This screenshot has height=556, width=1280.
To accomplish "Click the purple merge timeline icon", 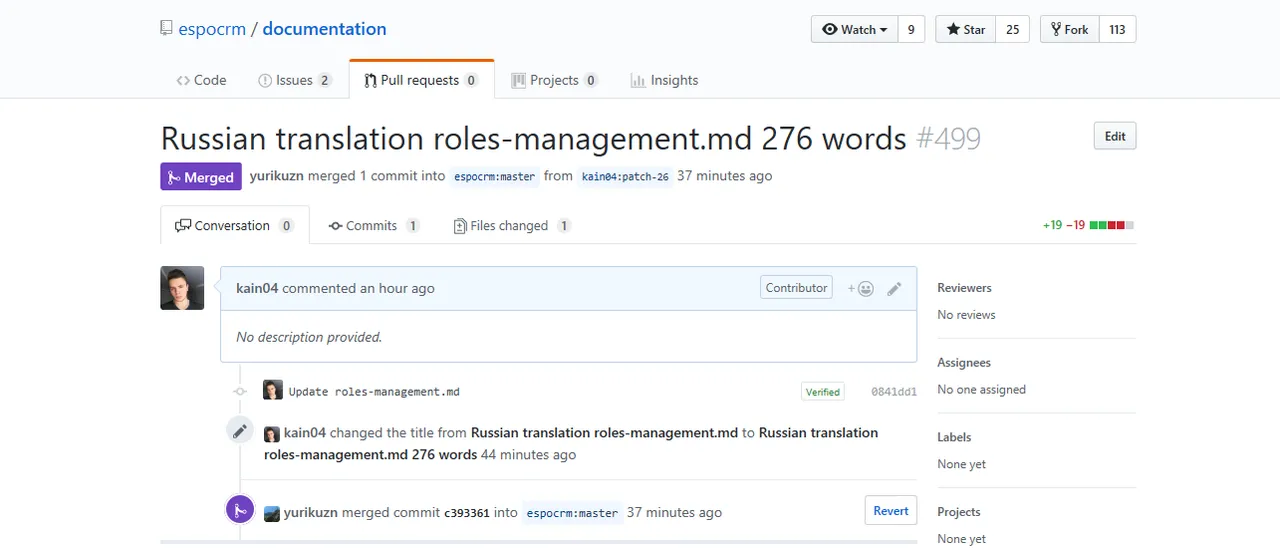I will [x=239, y=510].
